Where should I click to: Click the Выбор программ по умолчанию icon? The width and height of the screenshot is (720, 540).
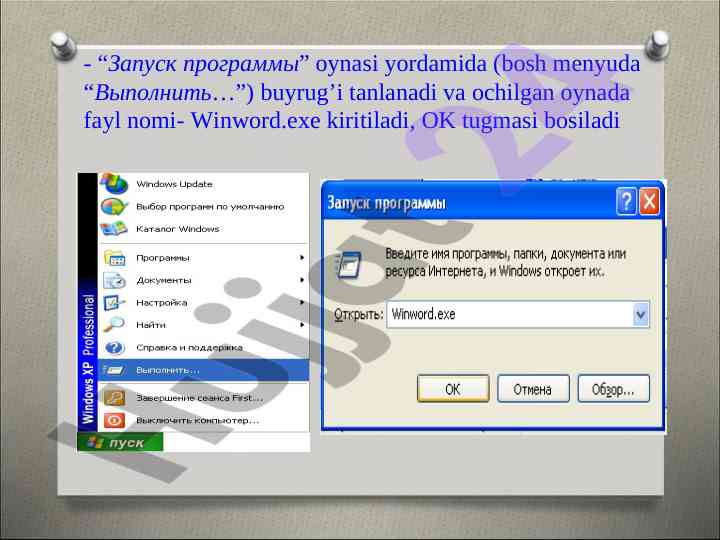coord(114,207)
